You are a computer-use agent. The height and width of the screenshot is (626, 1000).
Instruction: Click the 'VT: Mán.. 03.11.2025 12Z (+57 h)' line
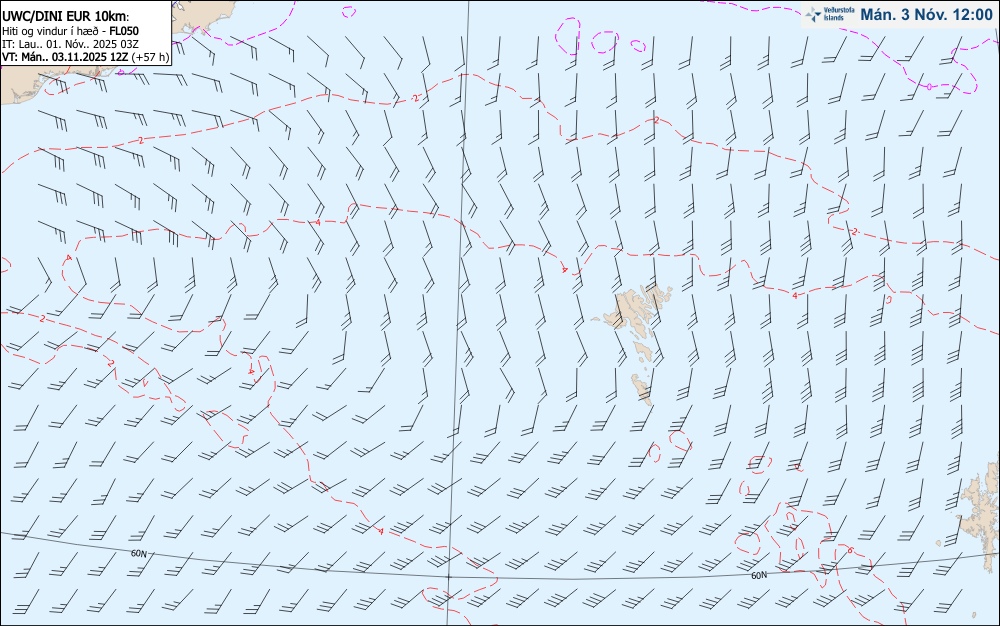[x=85, y=57]
